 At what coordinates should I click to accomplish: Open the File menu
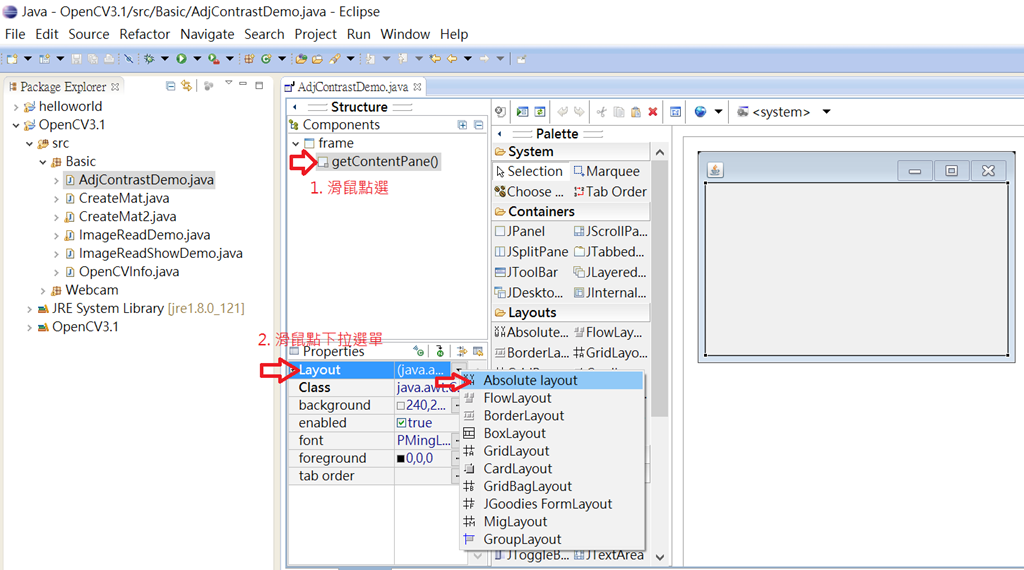pyautogui.click(x=15, y=34)
